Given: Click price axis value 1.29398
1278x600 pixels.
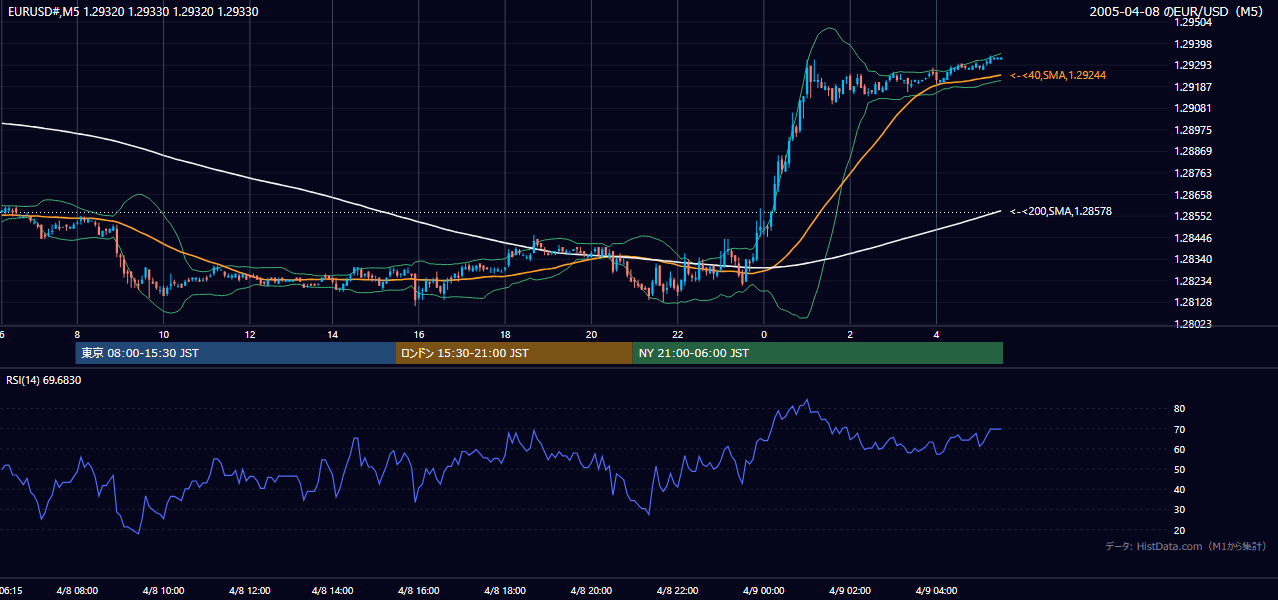Looking at the screenshot, I should pos(1192,44).
